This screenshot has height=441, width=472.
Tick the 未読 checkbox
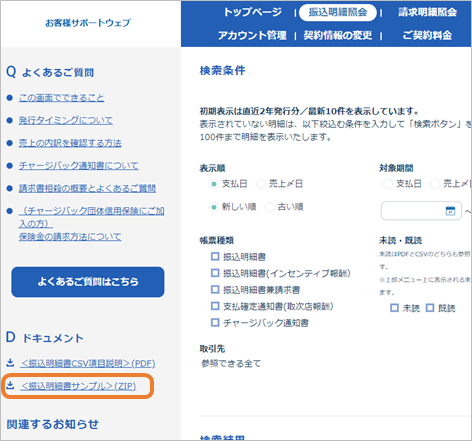[x=394, y=308]
